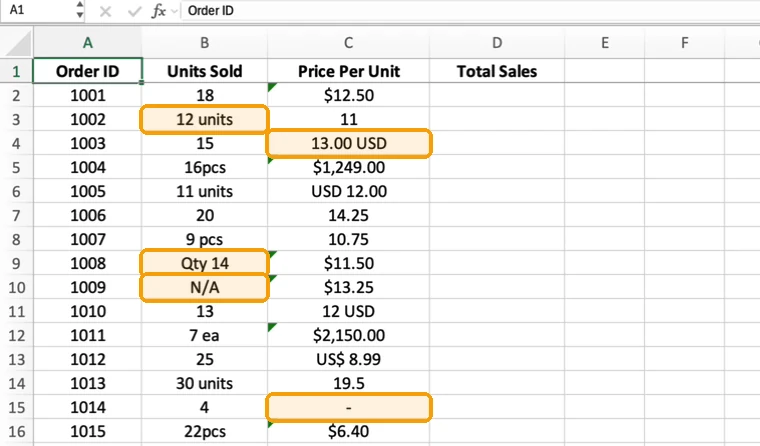Click the Total Sales header cell
This screenshot has height=446, width=760.
(497, 71)
